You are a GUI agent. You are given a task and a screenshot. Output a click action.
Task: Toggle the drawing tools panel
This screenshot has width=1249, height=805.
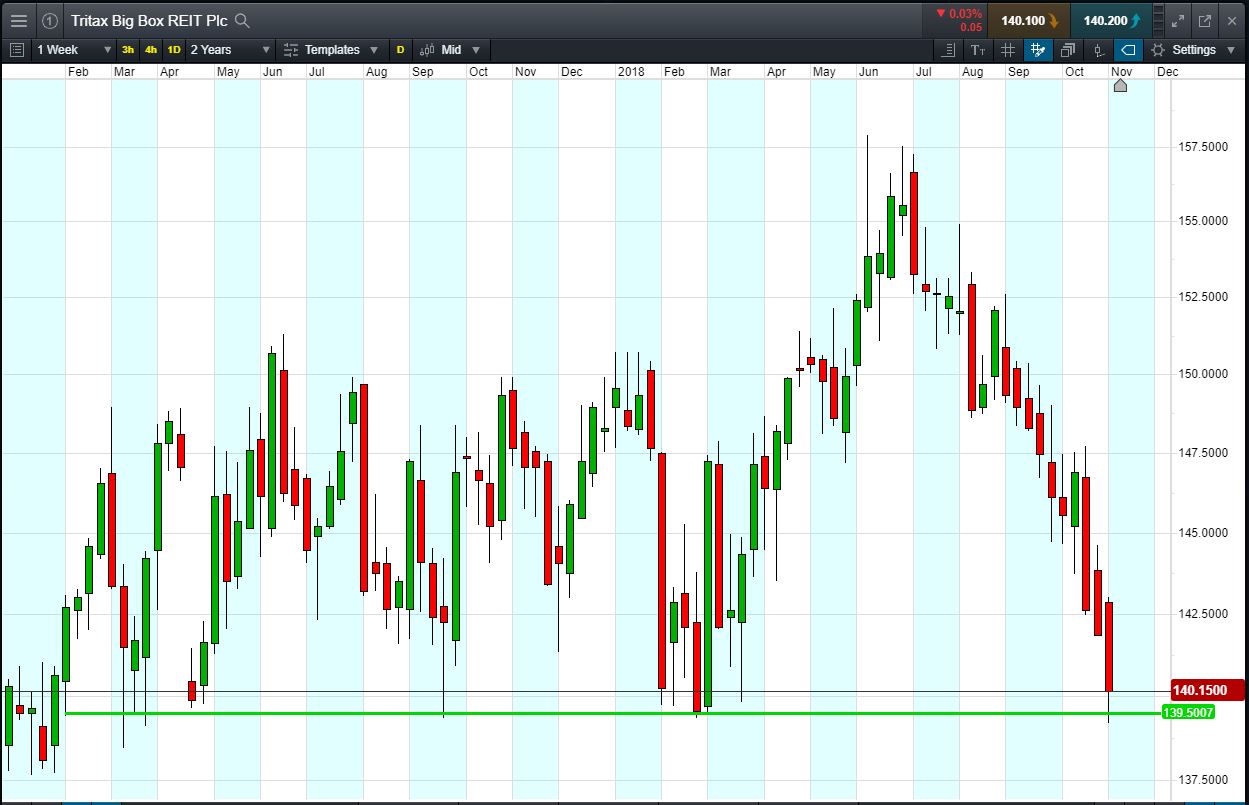(x=1037, y=49)
